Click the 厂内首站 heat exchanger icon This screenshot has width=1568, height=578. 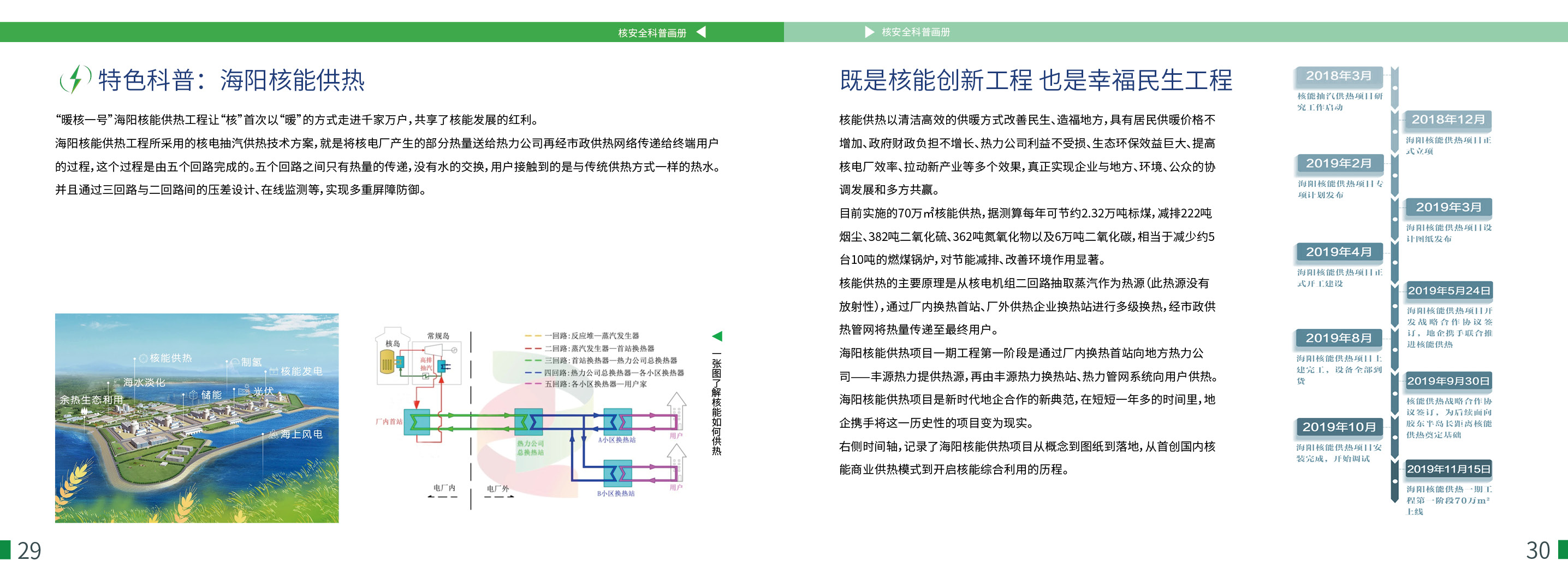coord(417,421)
